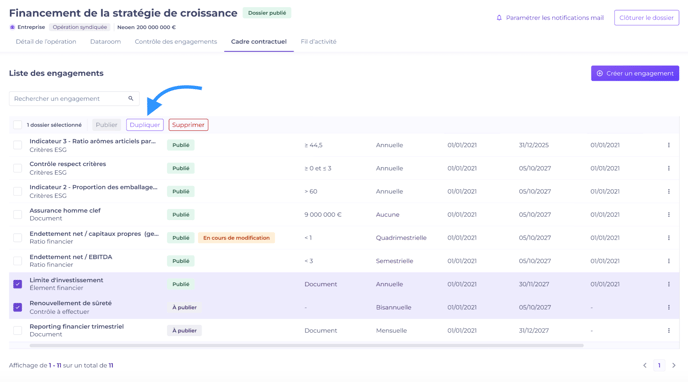Viewport: 688px width, 382px height.
Task: Go to the next page using the arrow
Action: pos(674,365)
